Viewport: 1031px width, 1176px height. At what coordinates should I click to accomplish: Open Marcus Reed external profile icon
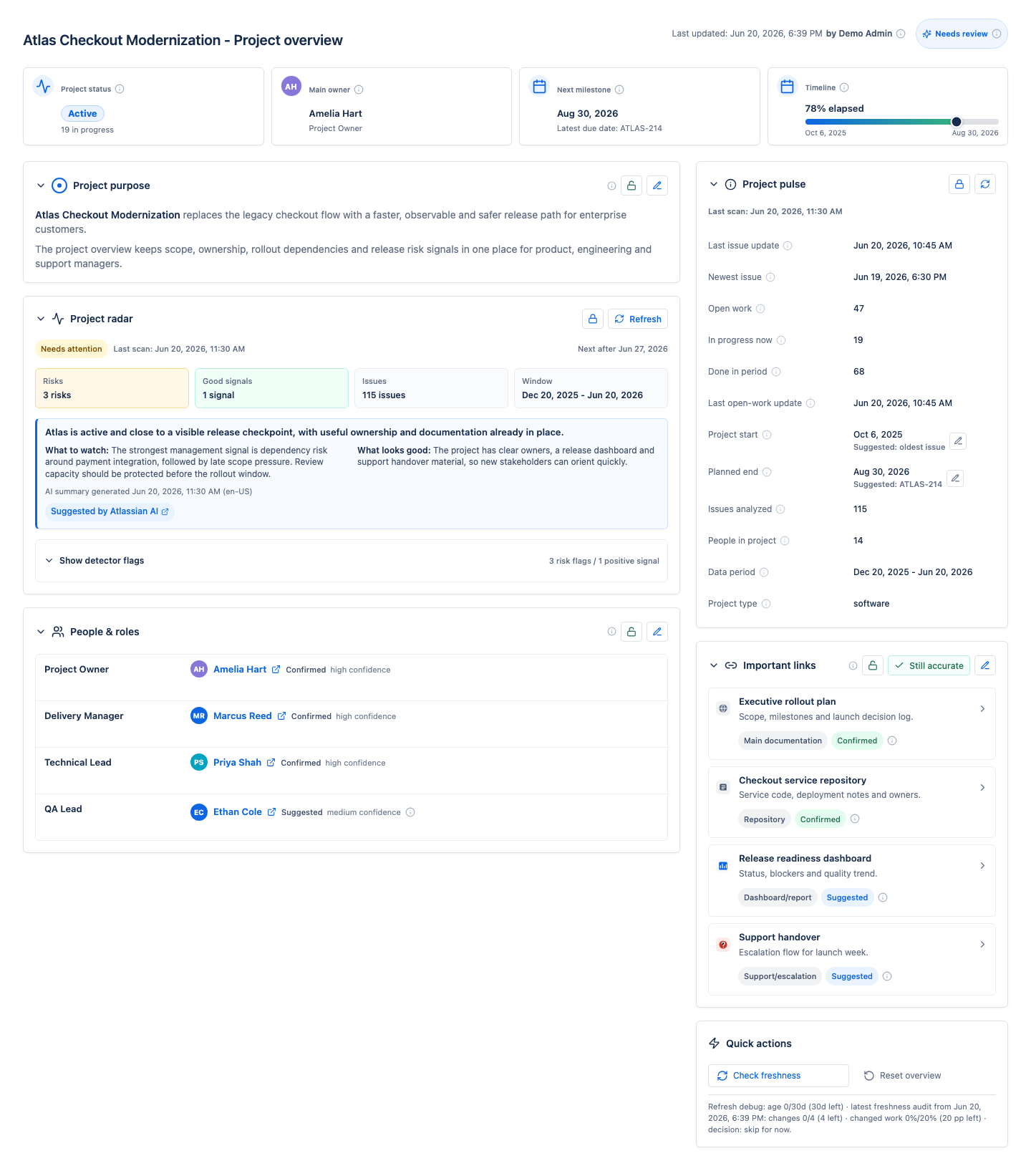pyautogui.click(x=281, y=716)
